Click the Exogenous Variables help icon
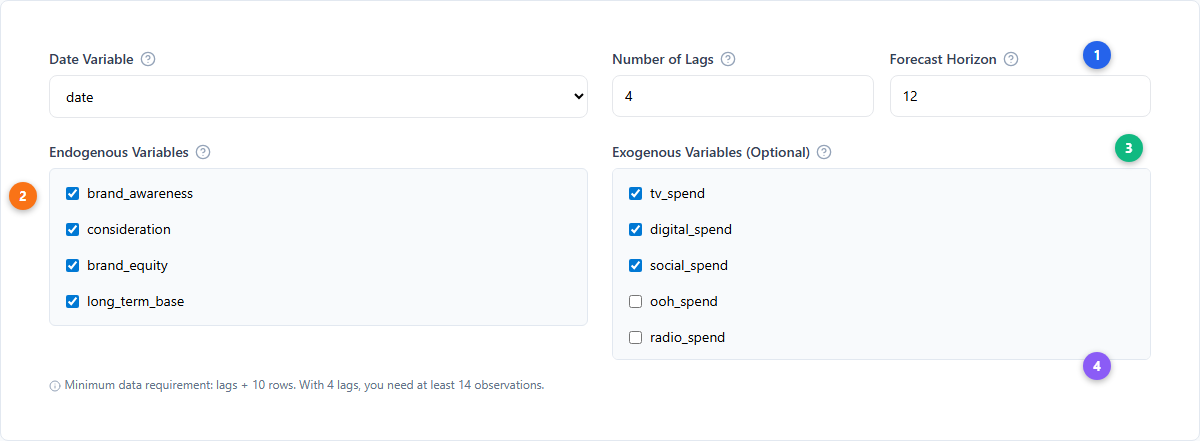The width and height of the screenshot is (1200, 441). (x=824, y=153)
